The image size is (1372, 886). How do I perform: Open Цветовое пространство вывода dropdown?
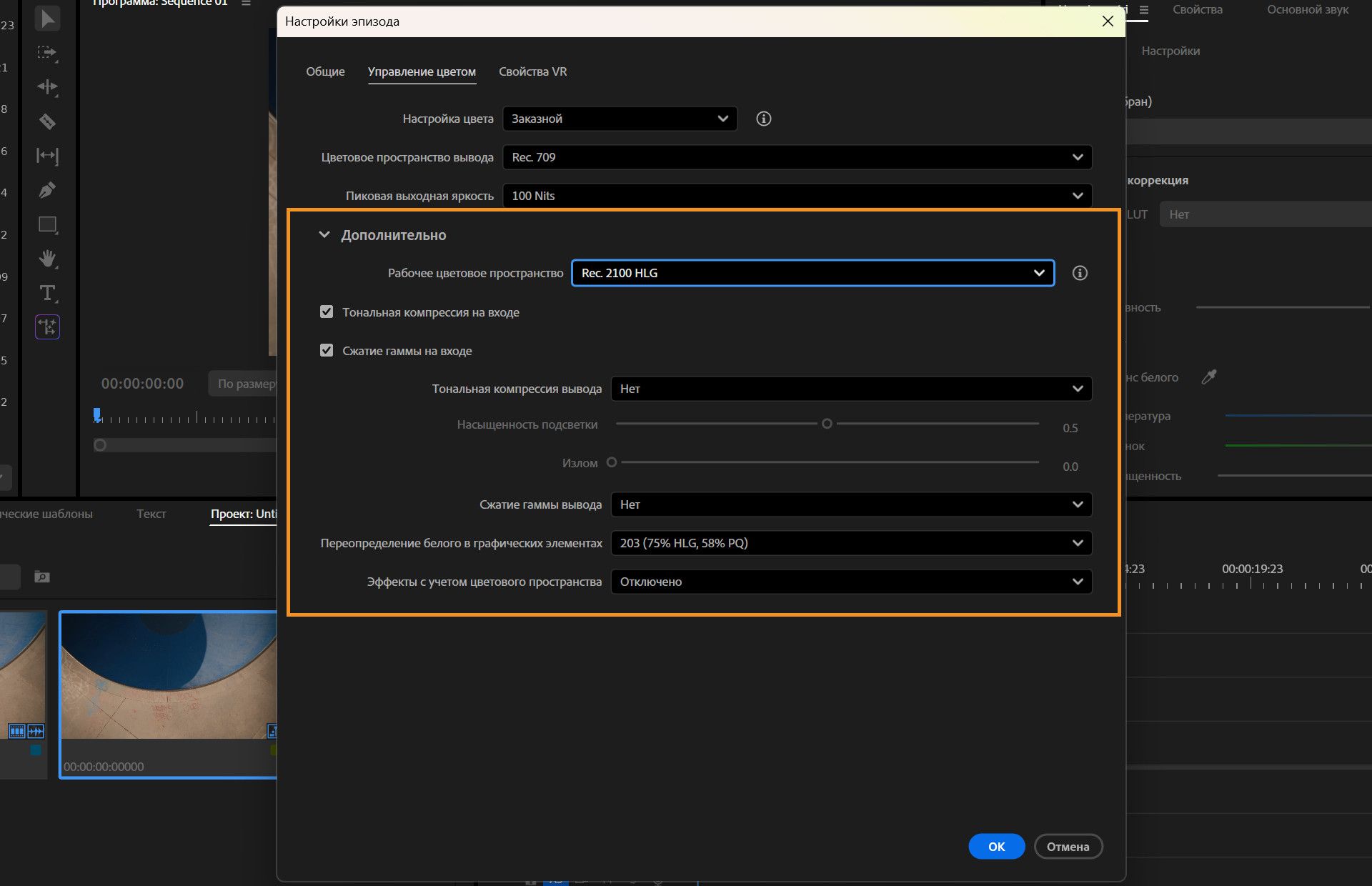[x=797, y=157]
